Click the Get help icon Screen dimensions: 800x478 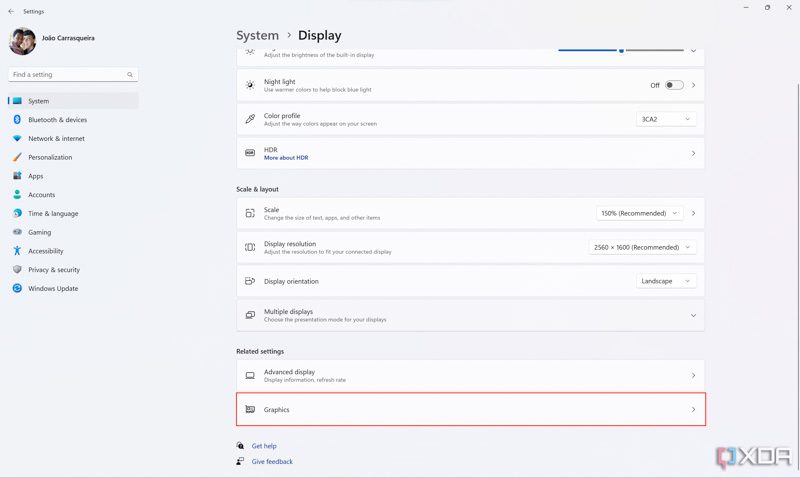coord(240,446)
